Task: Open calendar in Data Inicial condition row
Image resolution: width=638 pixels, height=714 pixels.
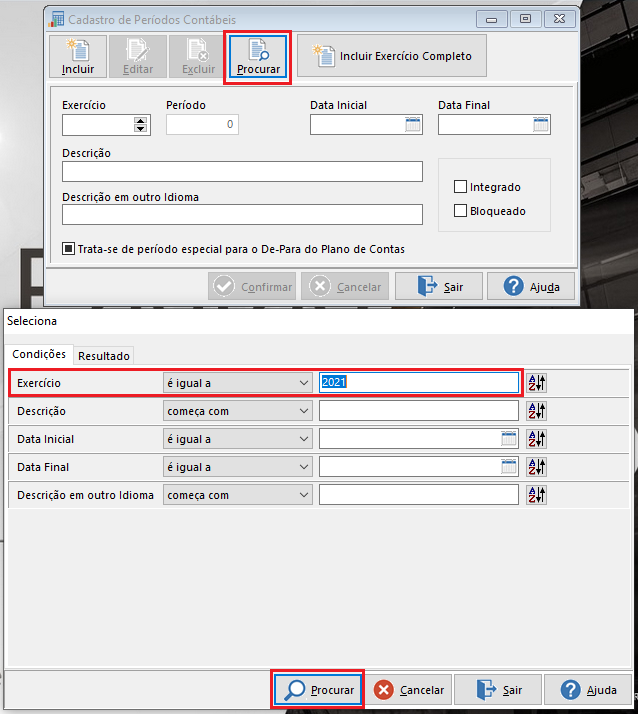Action: point(509,439)
